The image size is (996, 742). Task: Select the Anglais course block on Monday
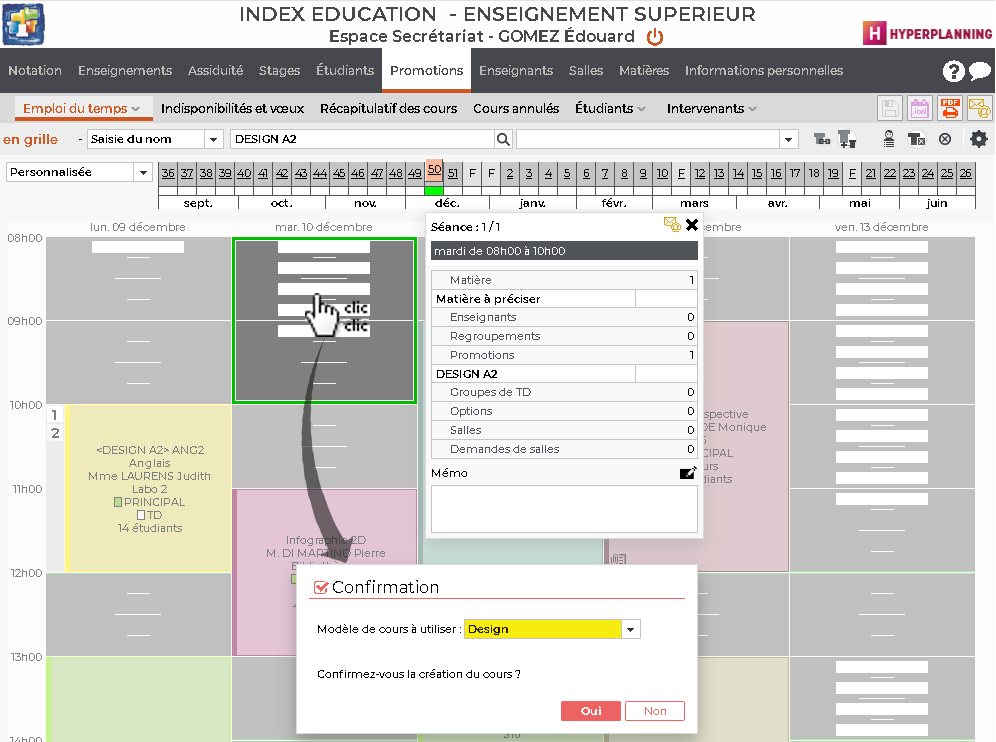(149, 489)
